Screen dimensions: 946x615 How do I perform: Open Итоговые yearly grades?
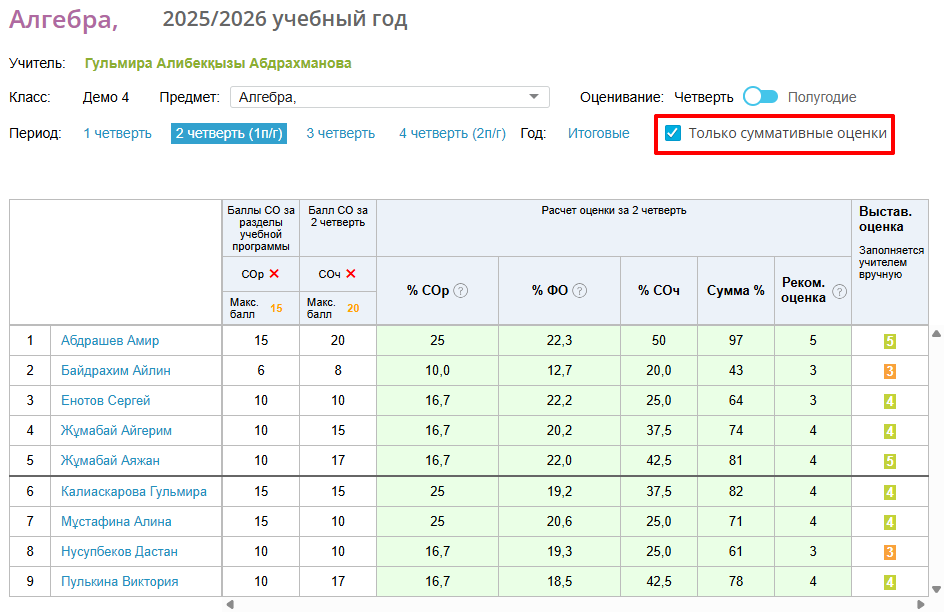click(x=598, y=134)
